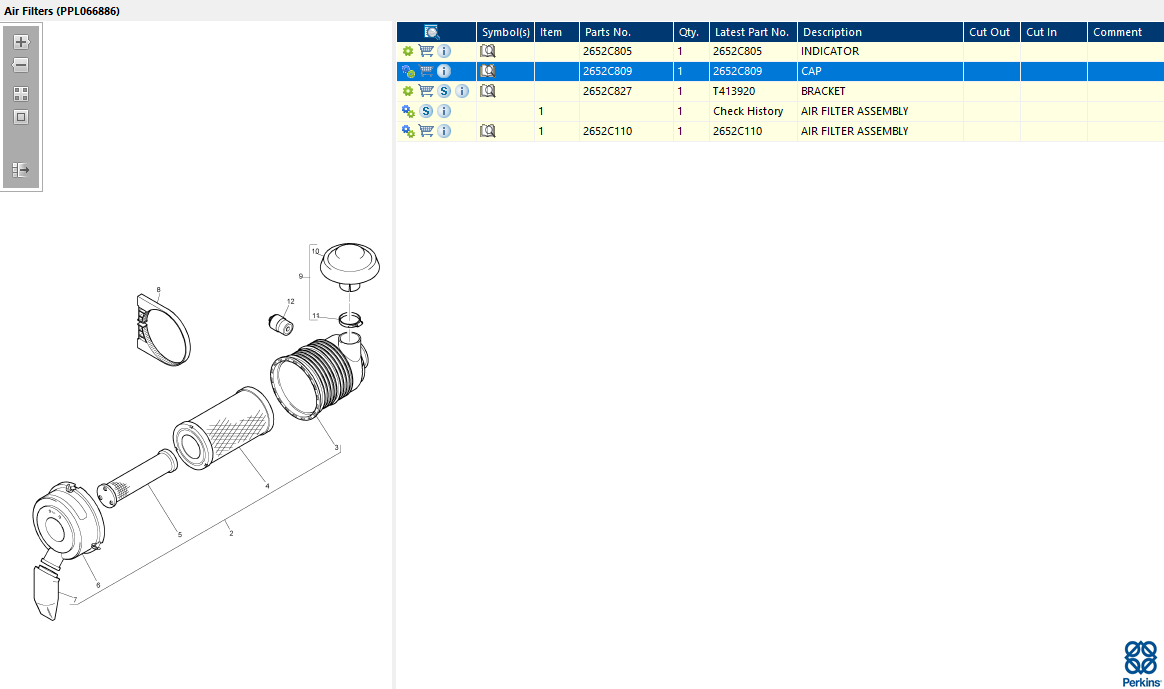Image resolution: width=1164 pixels, height=689 pixels.
Task: Open info icon for CAP row
Action: (x=444, y=71)
